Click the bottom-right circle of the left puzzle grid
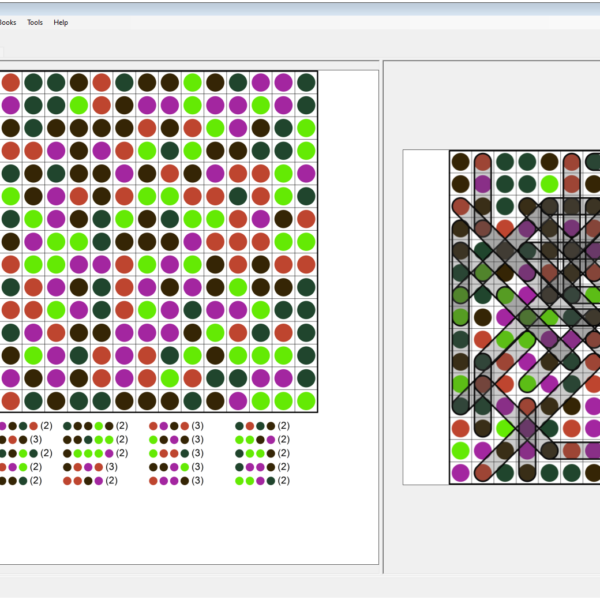Image resolution: width=600 pixels, height=600 pixels. [306, 400]
